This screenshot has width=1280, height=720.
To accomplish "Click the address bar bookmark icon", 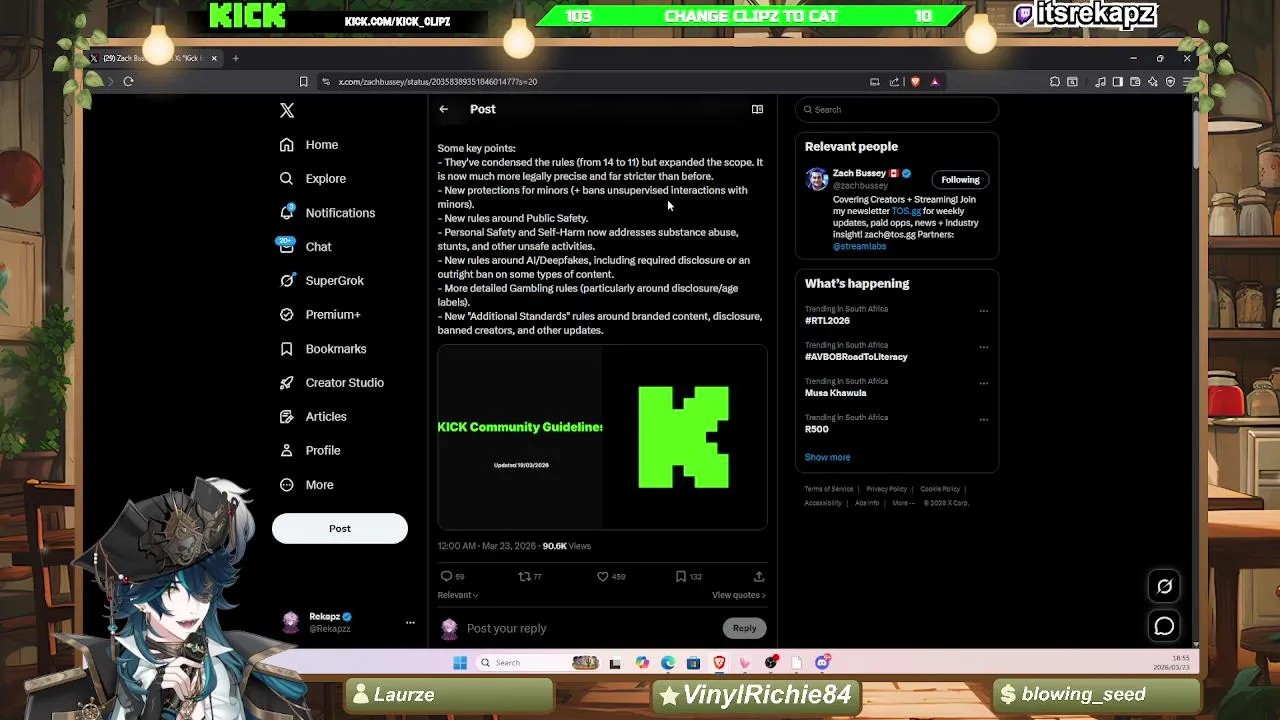I will (304, 82).
